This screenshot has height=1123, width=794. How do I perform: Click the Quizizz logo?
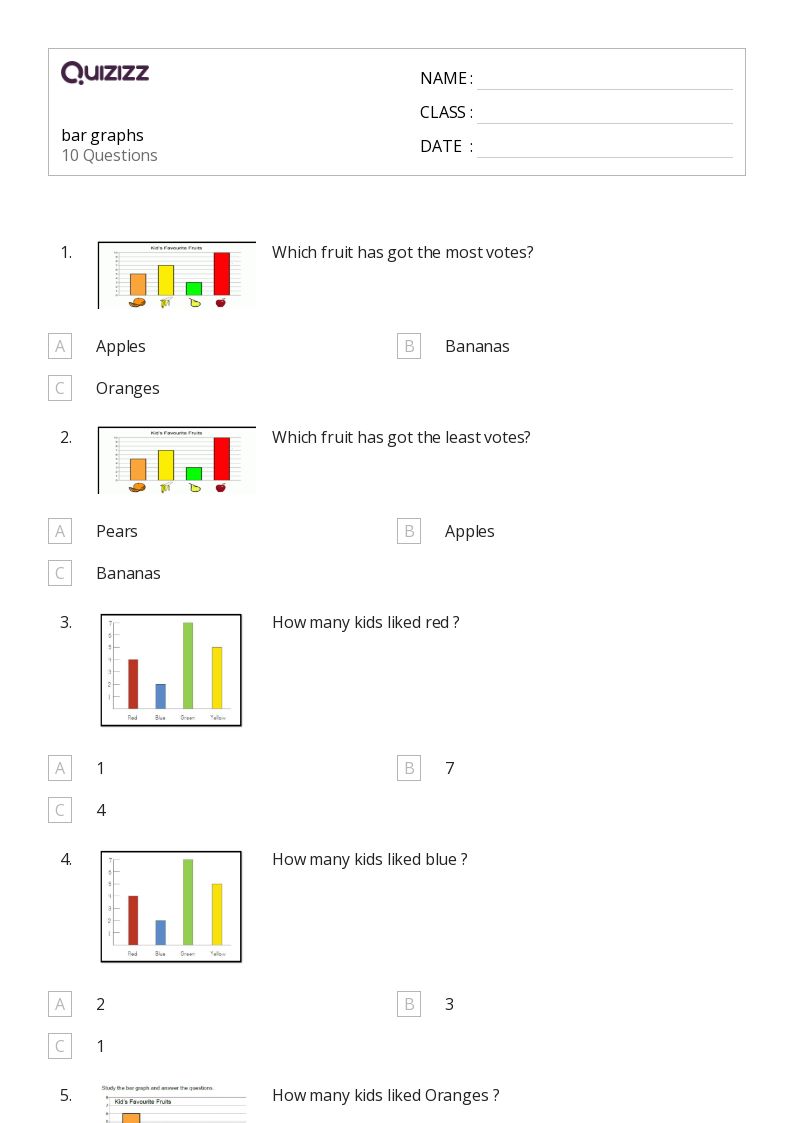point(105,72)
